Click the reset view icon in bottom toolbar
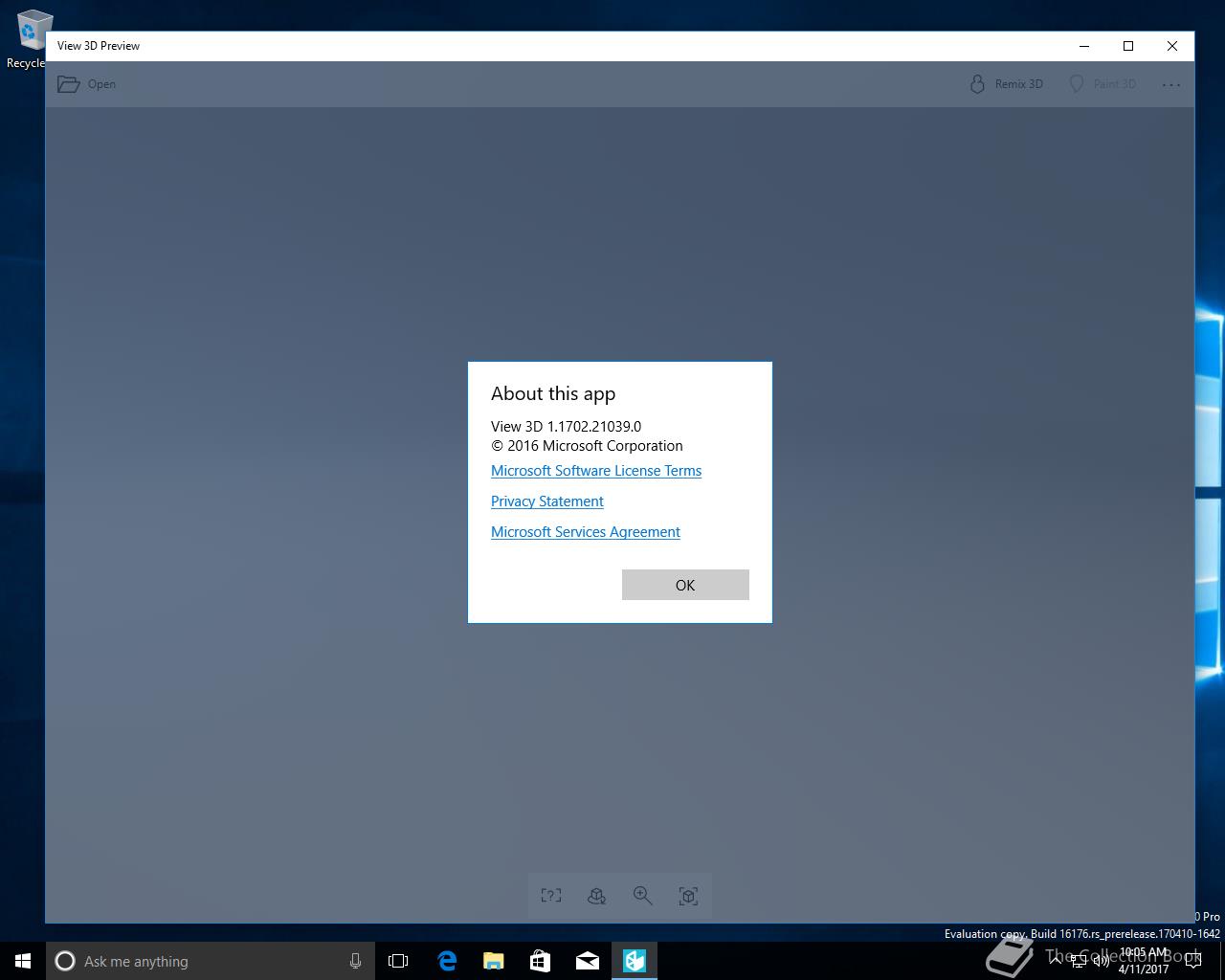Viewport: 1225px width, 980px height. (551, 896)
